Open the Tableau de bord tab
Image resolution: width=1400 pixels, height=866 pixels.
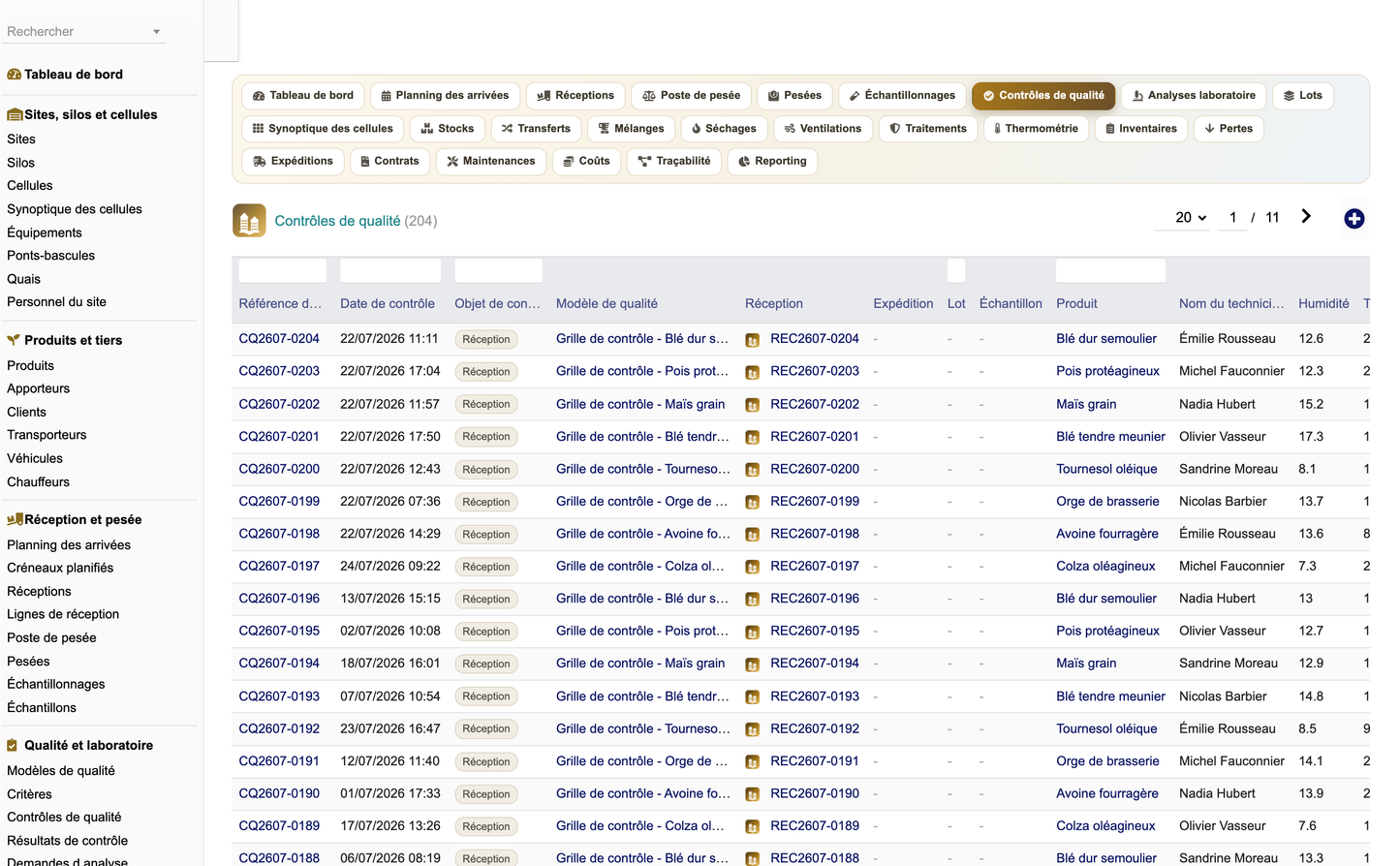tap(302, 96)
